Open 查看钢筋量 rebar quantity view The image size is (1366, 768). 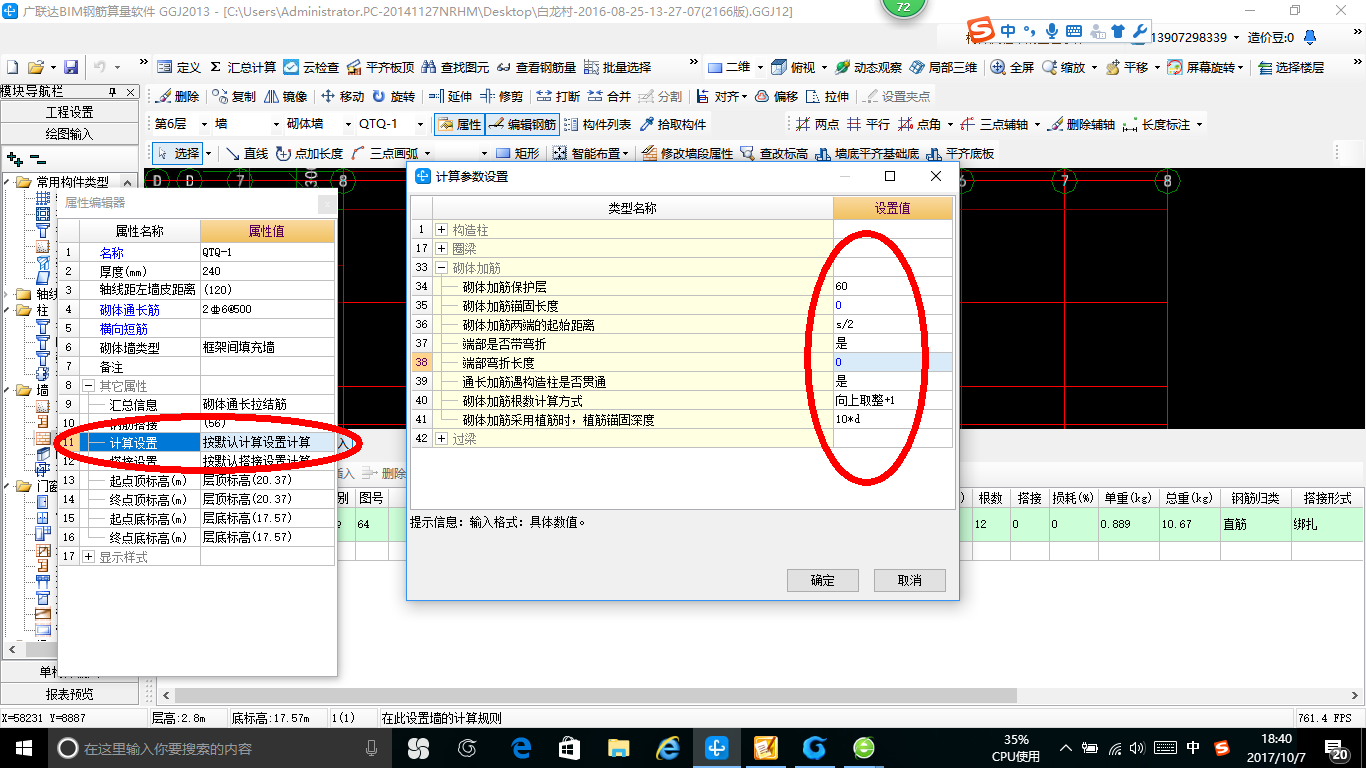pyautogui.click(x=536, y=67)
